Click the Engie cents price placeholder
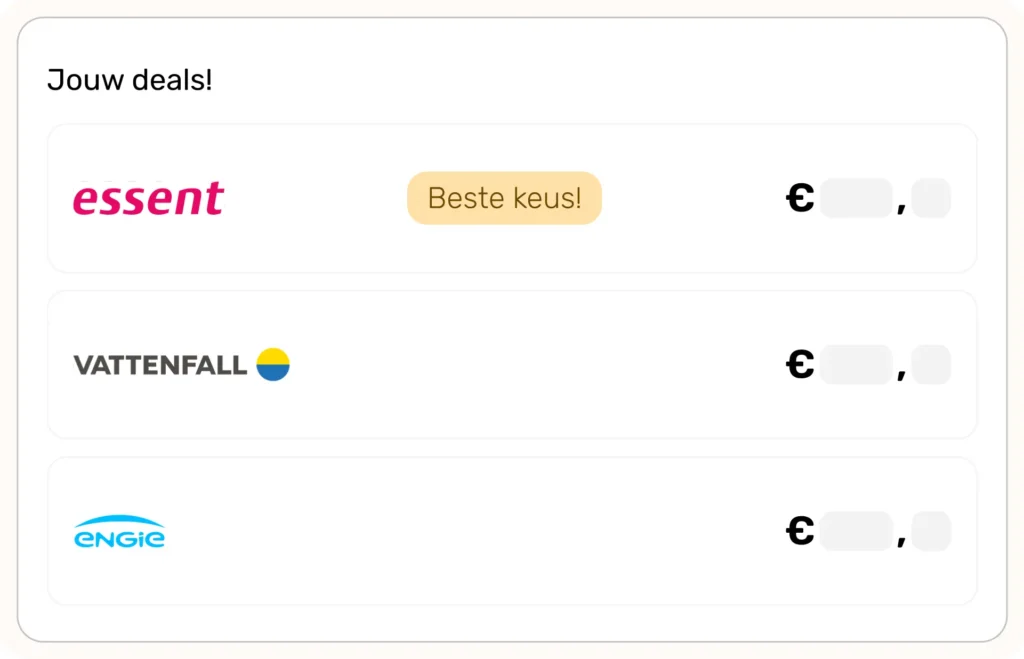This screenshot has width=1024, height=659. 931,531
